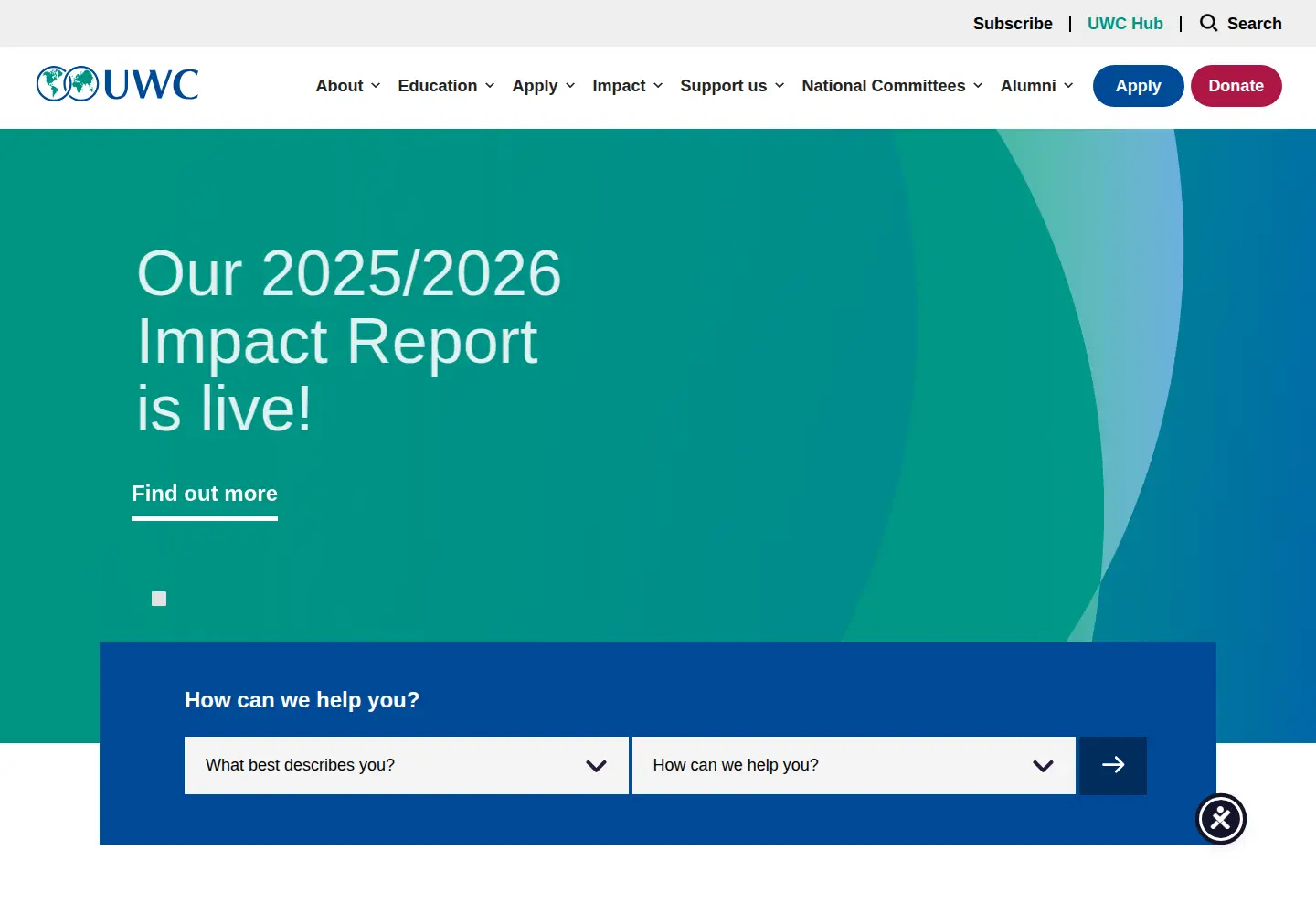This screenshot has width=1316, height=914.
Task: Click the blue Apply button
Action: pyautogui.click(x=1139, y=86)
